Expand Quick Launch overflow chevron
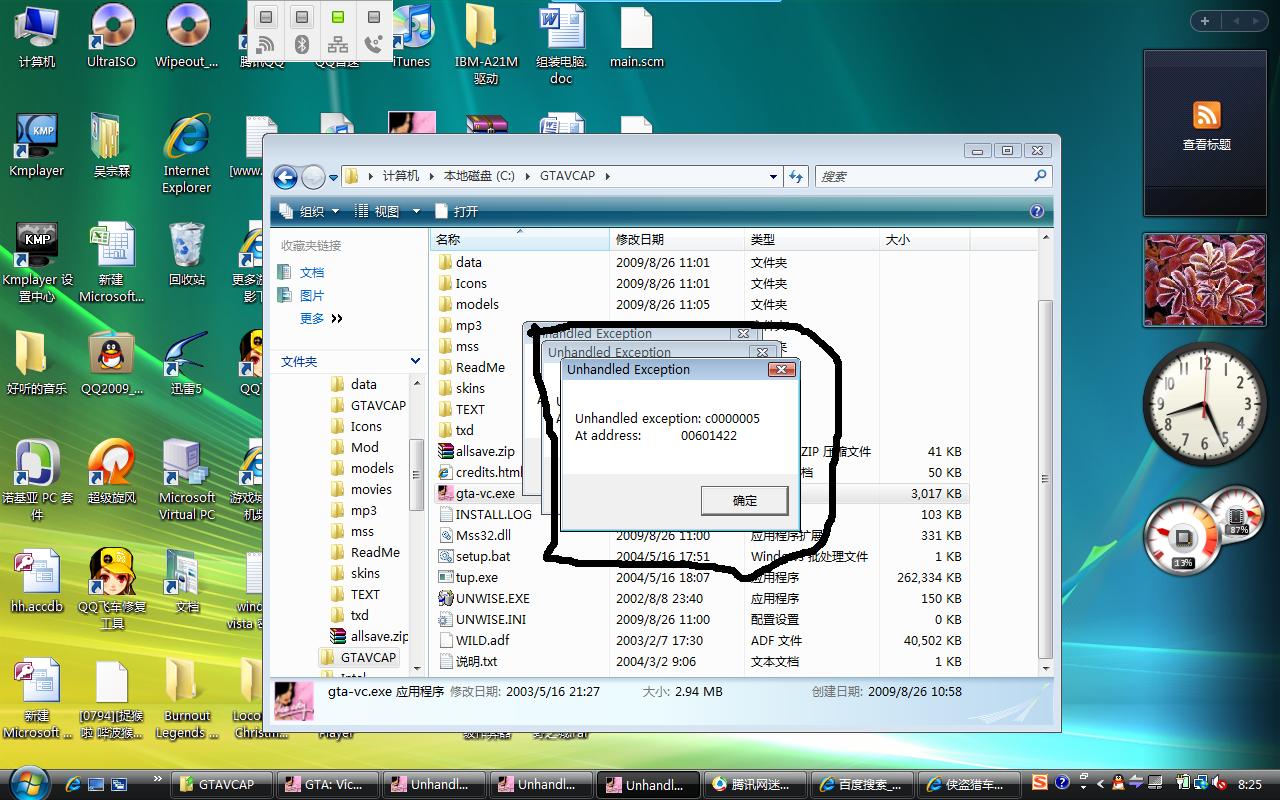 [x=157, y=778]
